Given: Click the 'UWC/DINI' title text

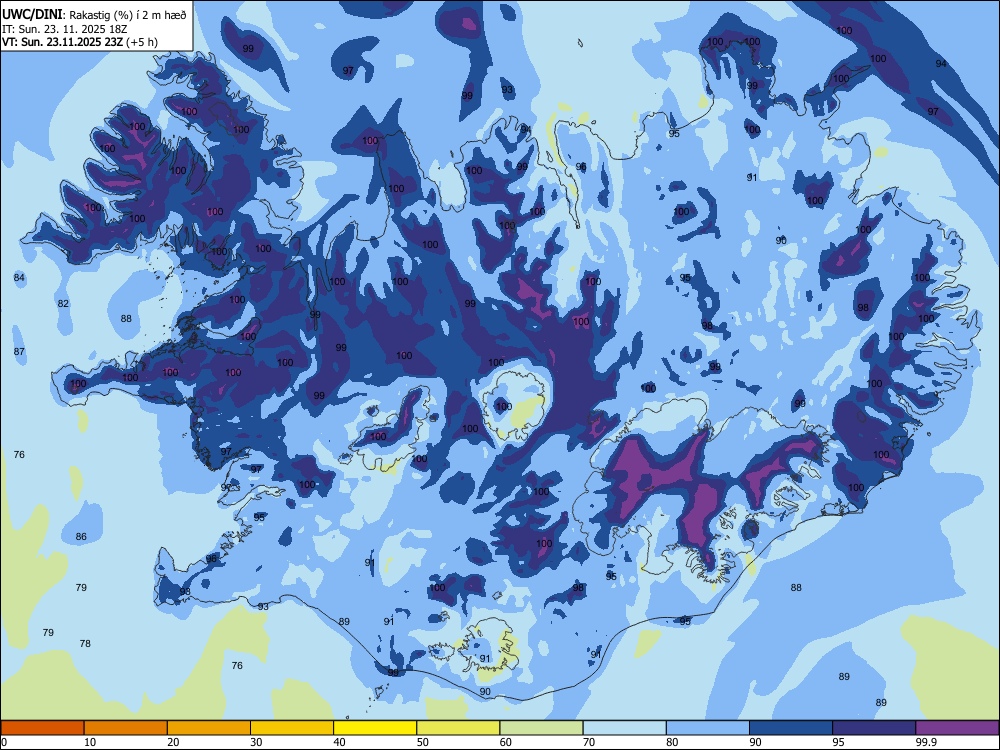Looking at the screenshot, I should (32, 14).
